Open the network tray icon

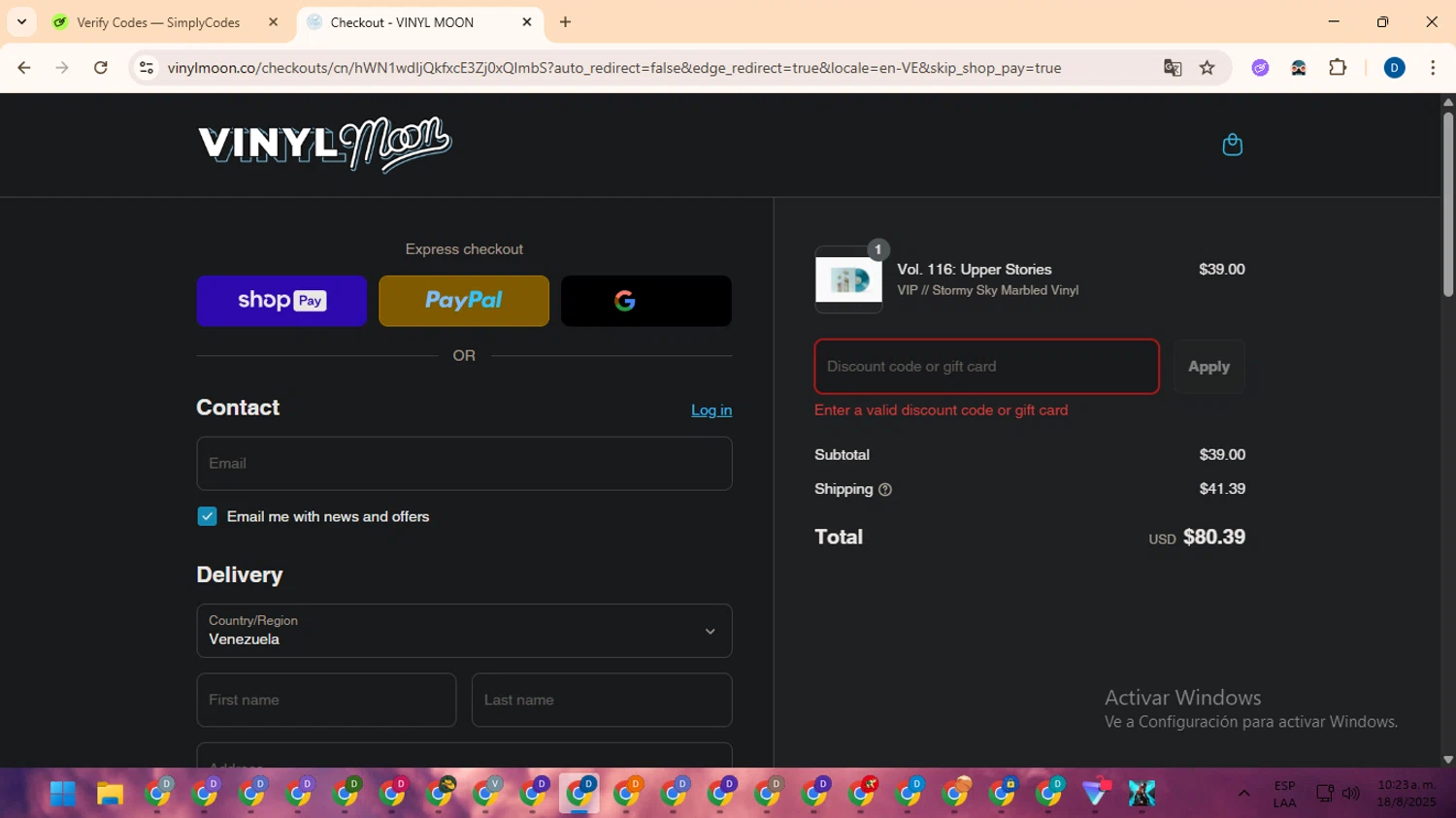(x=1324, y=794)
